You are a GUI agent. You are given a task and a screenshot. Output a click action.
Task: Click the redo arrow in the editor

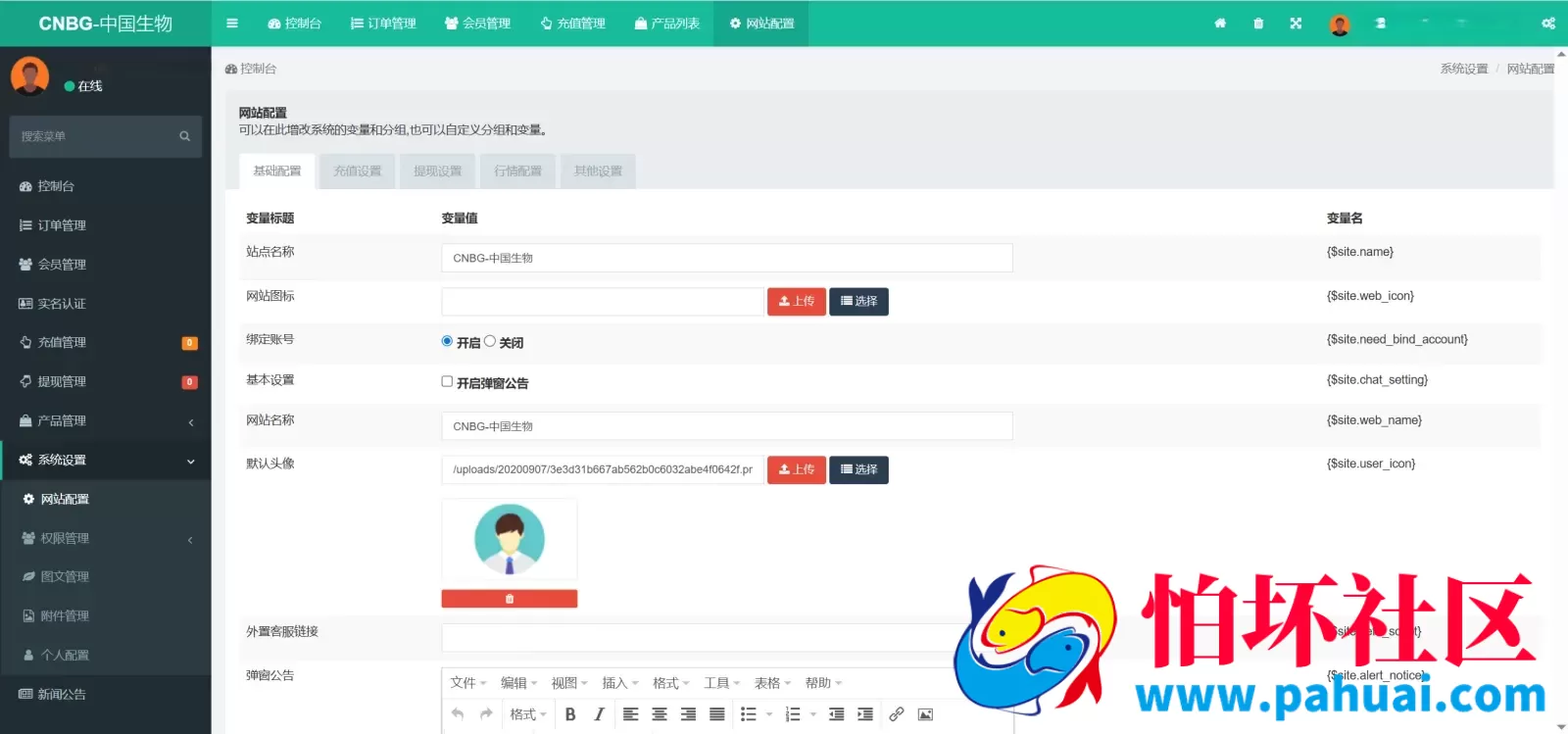(486, 714)
